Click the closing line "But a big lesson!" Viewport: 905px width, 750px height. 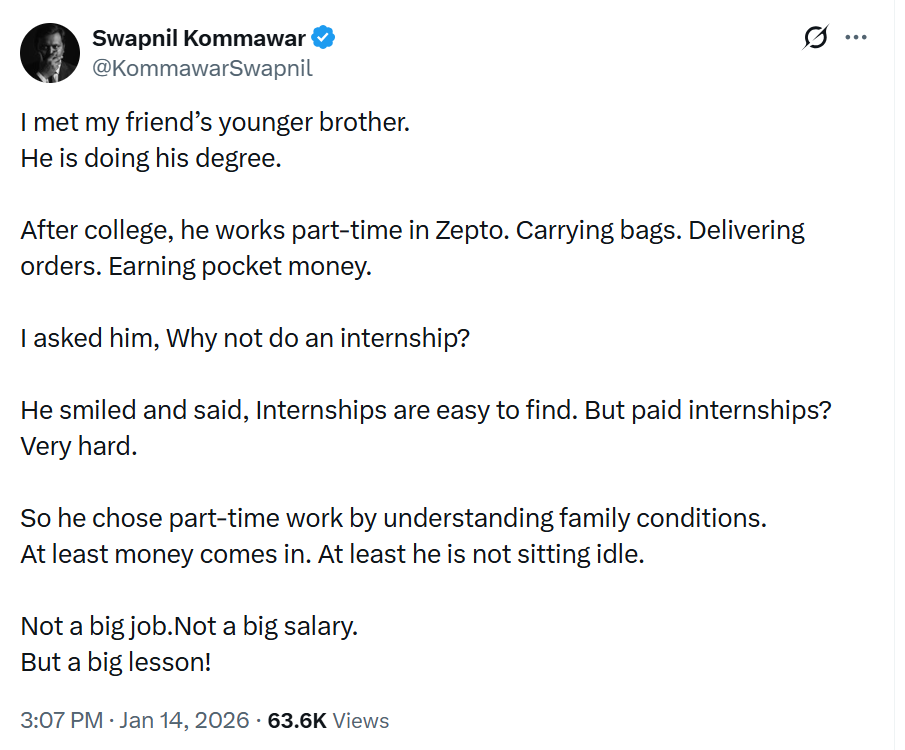coord(115,661)
